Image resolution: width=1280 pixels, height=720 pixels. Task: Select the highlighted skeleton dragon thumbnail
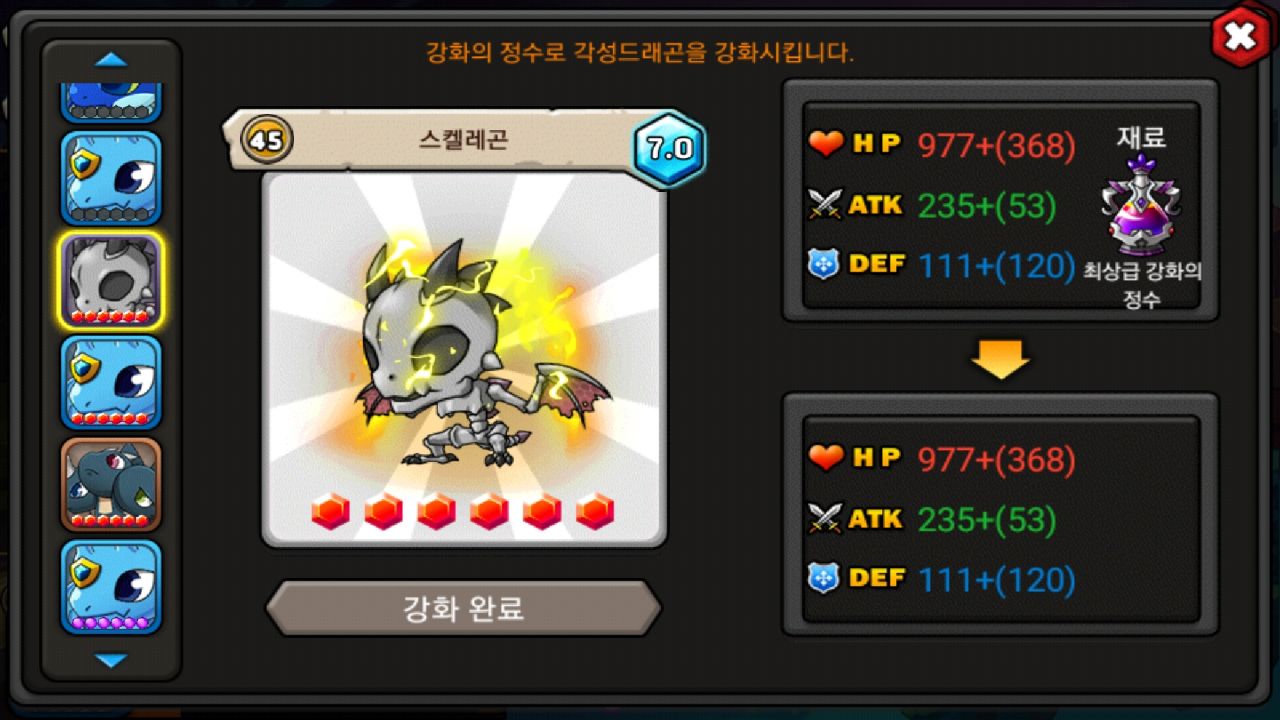click(111, 281)
